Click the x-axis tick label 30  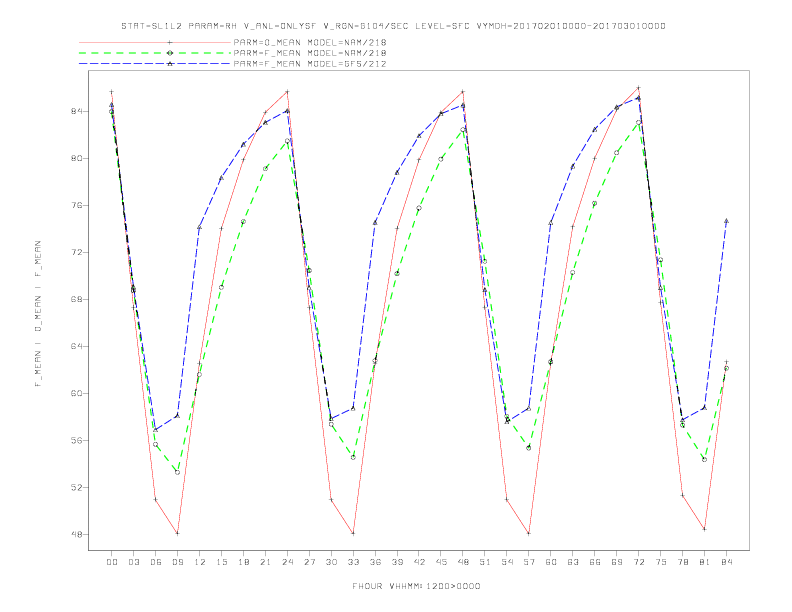pyautogui.click(x=331, y=562)
